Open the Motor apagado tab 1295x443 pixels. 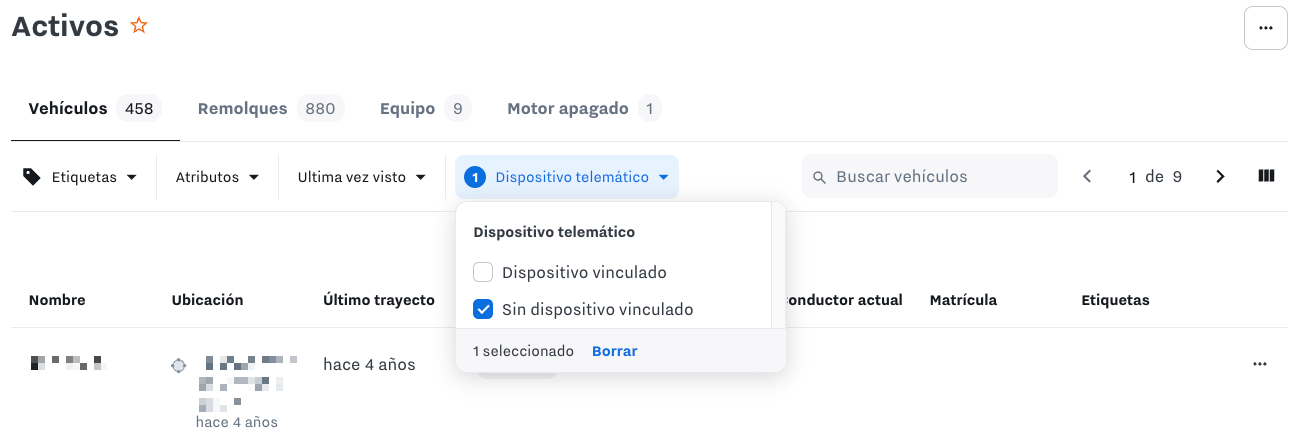(583, 108)
